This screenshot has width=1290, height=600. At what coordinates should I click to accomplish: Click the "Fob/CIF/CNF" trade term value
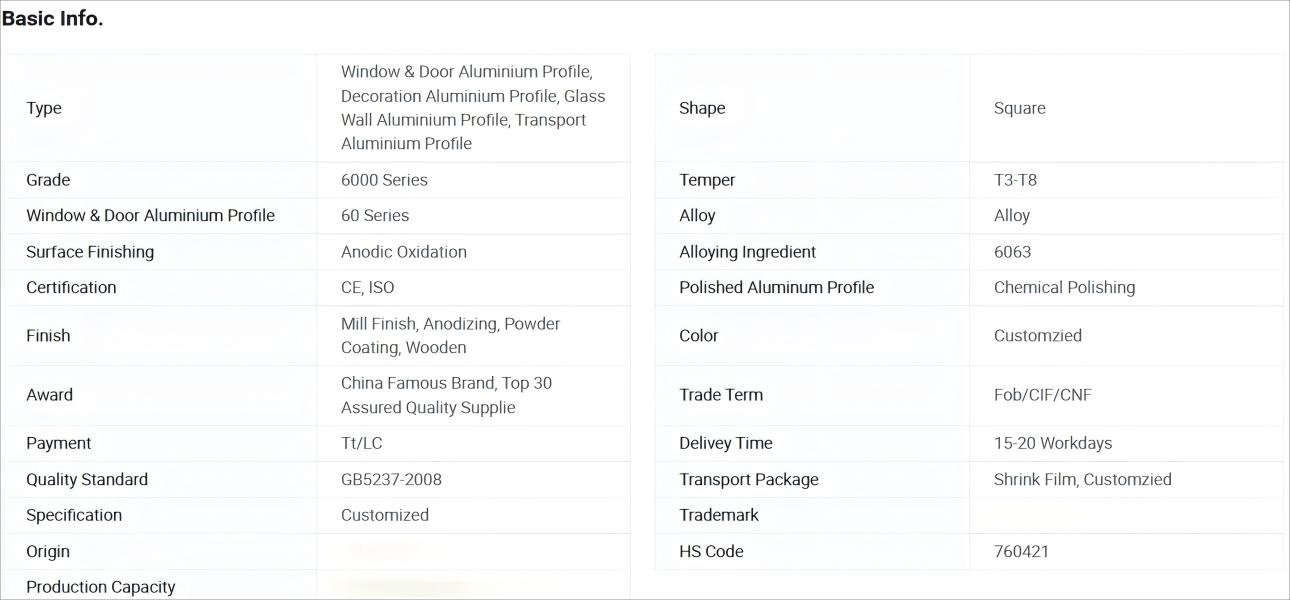point(1043,395)
